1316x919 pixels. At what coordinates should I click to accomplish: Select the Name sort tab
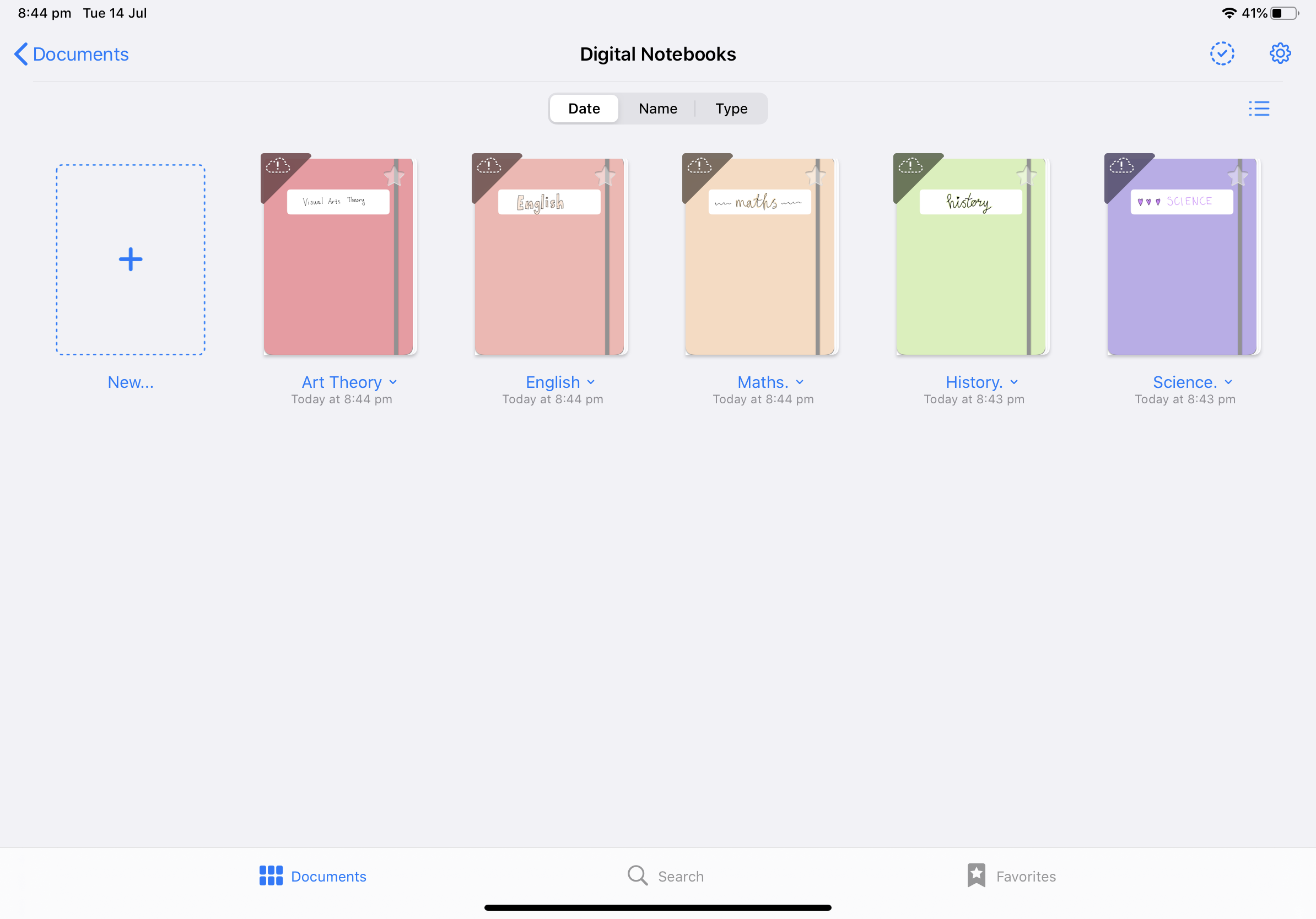coord(658,108)
